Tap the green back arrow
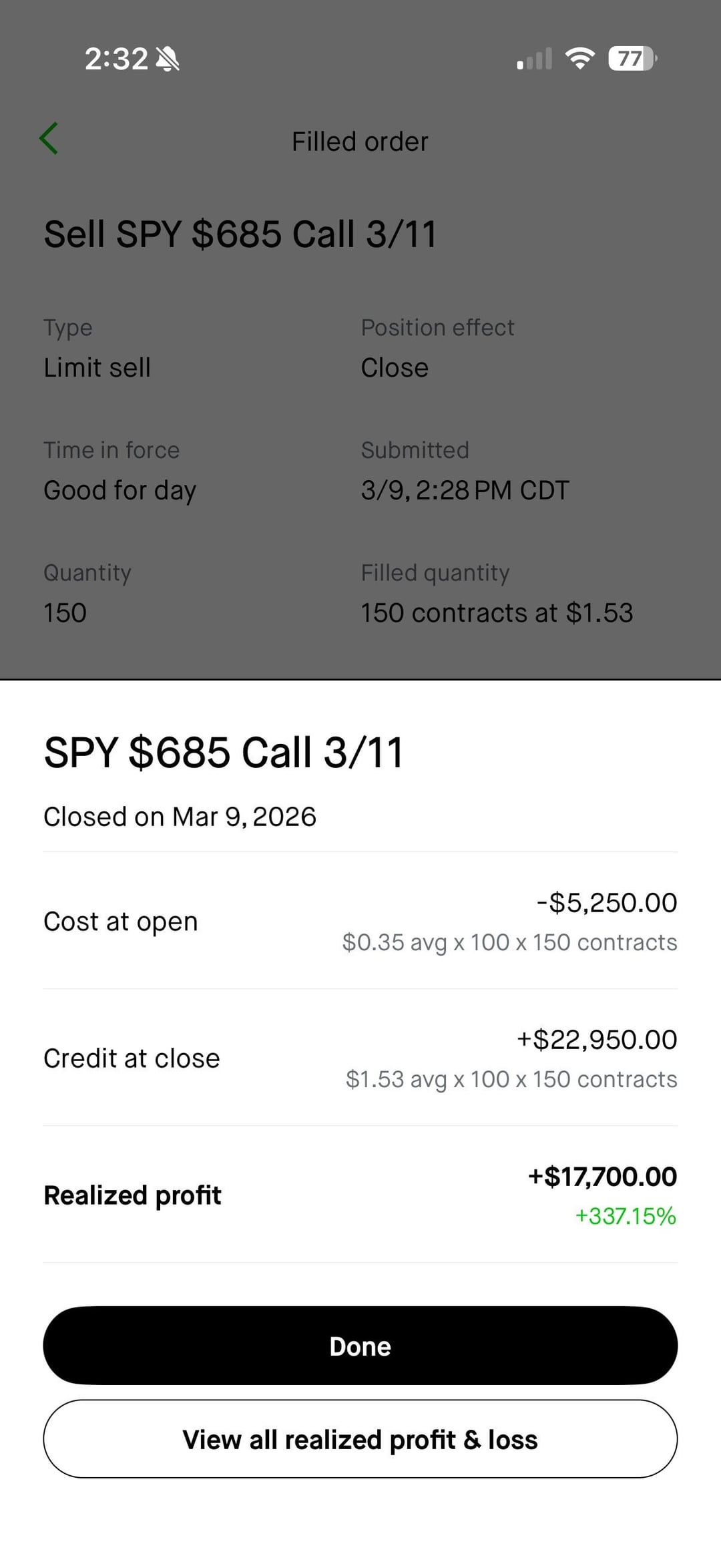 point(49,139)
